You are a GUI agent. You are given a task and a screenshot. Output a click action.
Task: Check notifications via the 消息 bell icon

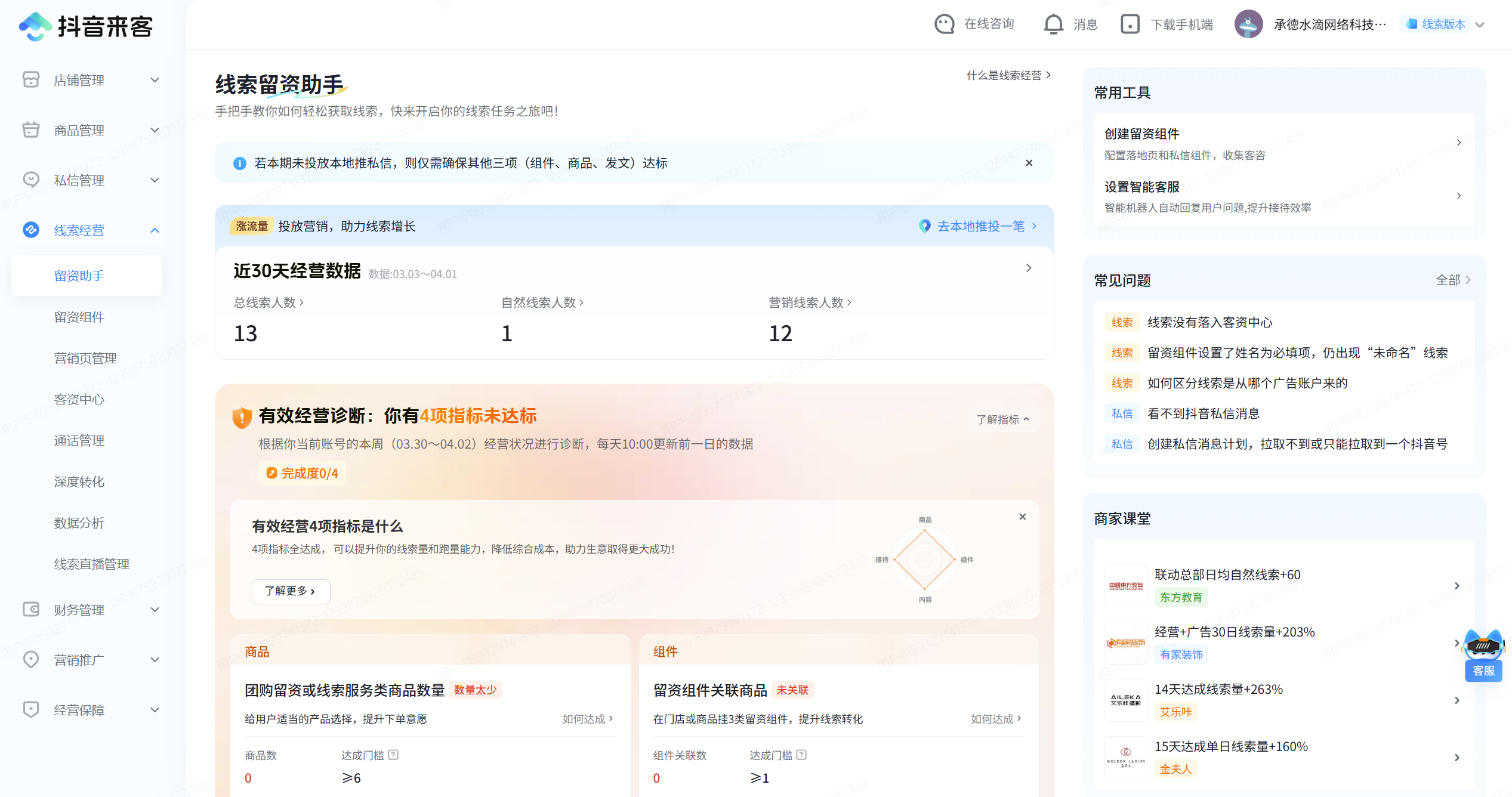(1053, 24)
